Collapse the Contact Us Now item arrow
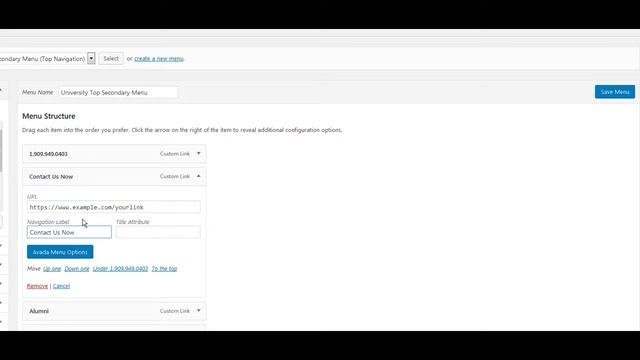Screen dimensions: 640x360 tap(199, 176)
